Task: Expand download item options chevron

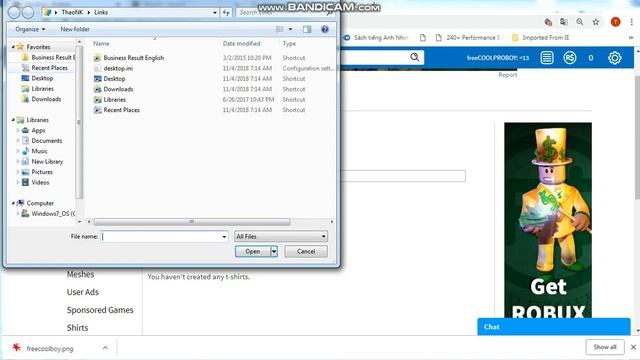Action: 105,348
